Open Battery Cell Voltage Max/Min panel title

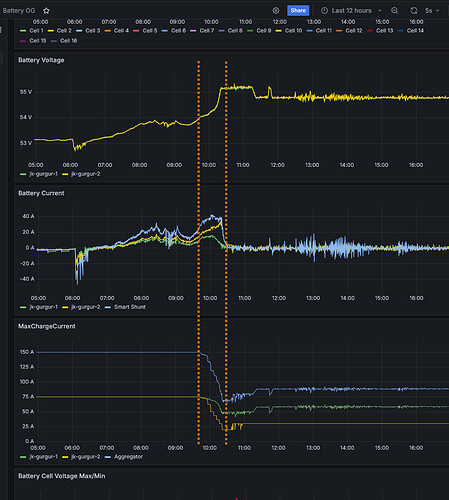[62, 476]
